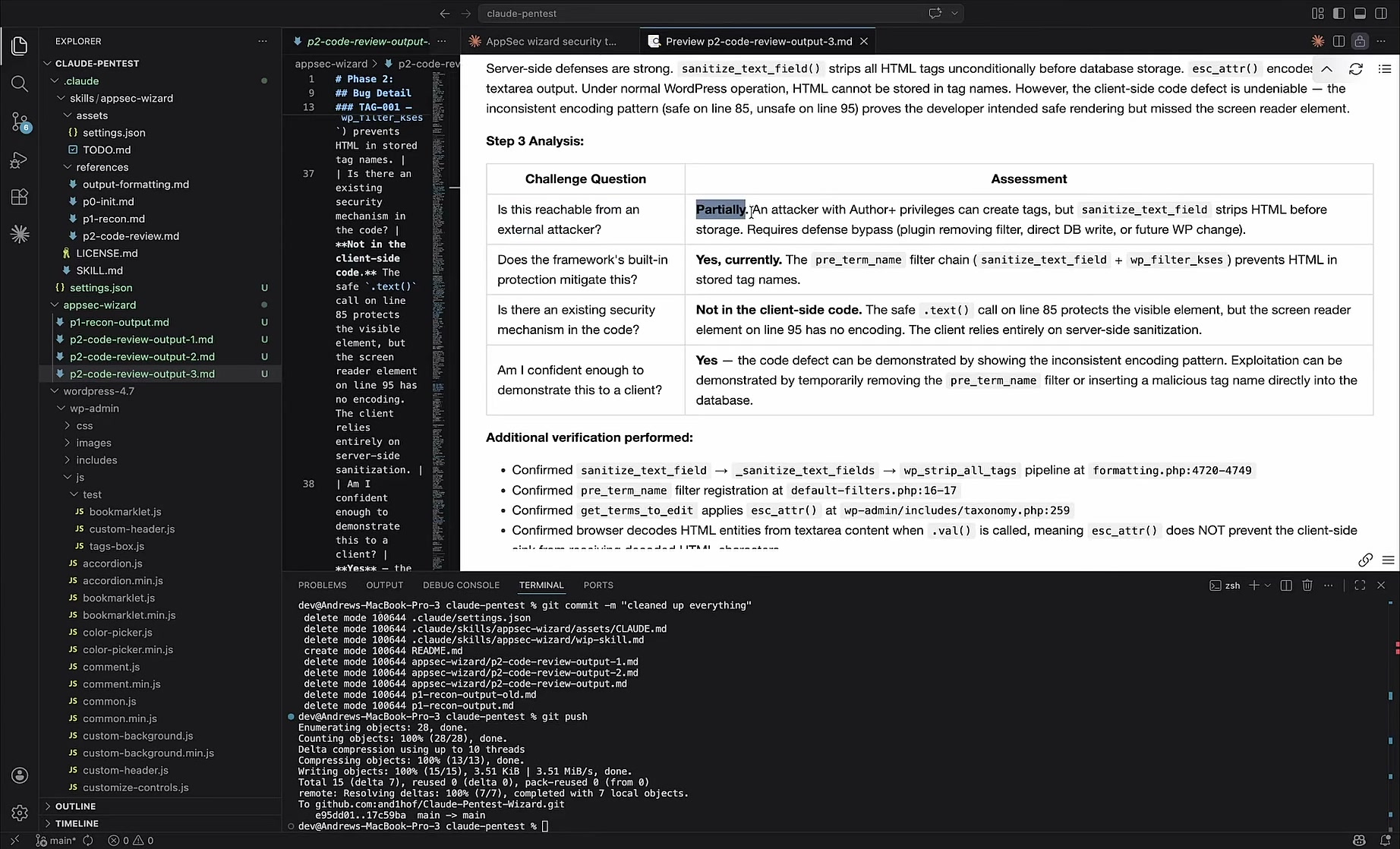Screen dimensions: 1400x849
Task: Maximize the terminal panel size
Action: pyautogui.click(x=1360, y=585)
